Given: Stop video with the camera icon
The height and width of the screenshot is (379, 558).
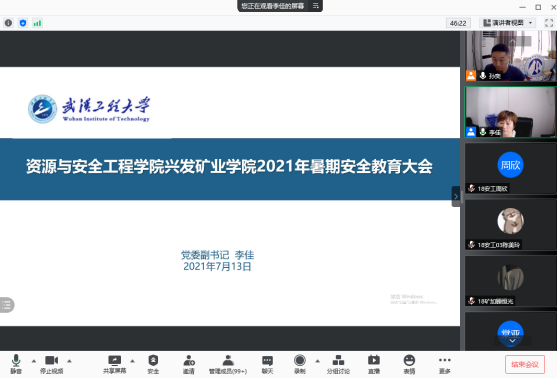Looking at the screenshot, I should tap(51, 364).
